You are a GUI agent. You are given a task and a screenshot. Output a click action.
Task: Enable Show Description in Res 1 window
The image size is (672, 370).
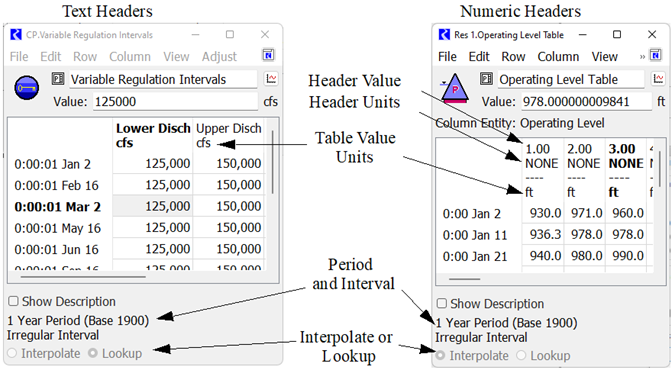[441, 304]
